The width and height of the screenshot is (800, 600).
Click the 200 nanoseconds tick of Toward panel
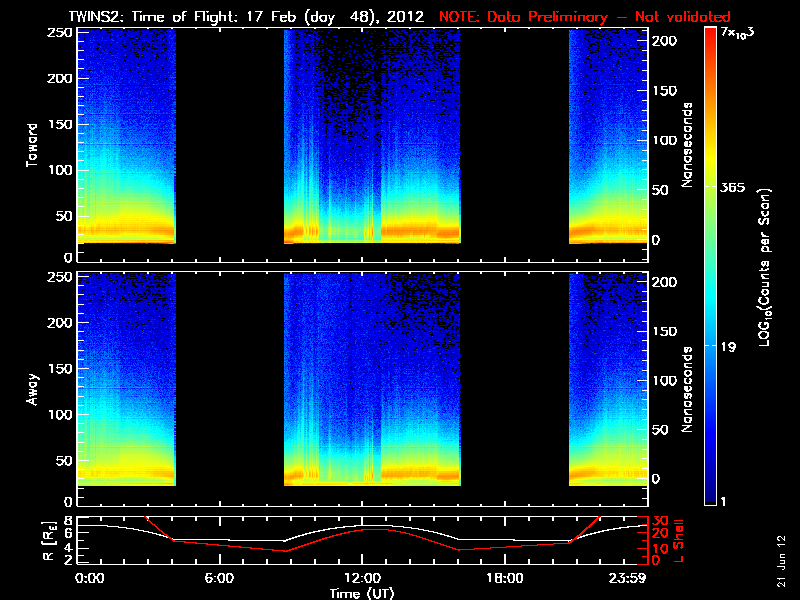[x=665, y=41]
